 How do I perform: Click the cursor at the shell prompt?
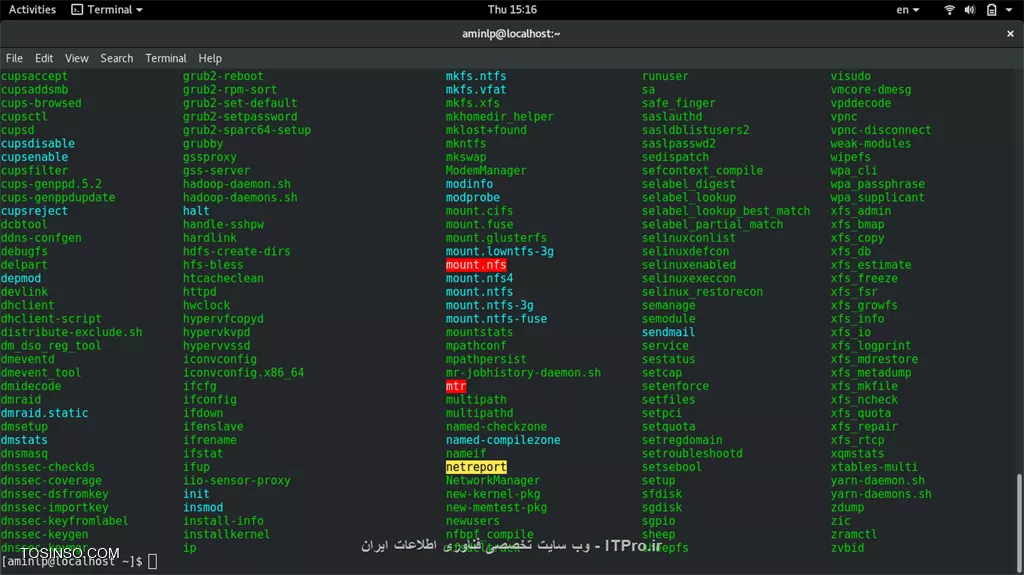click(x=152, y=561)
